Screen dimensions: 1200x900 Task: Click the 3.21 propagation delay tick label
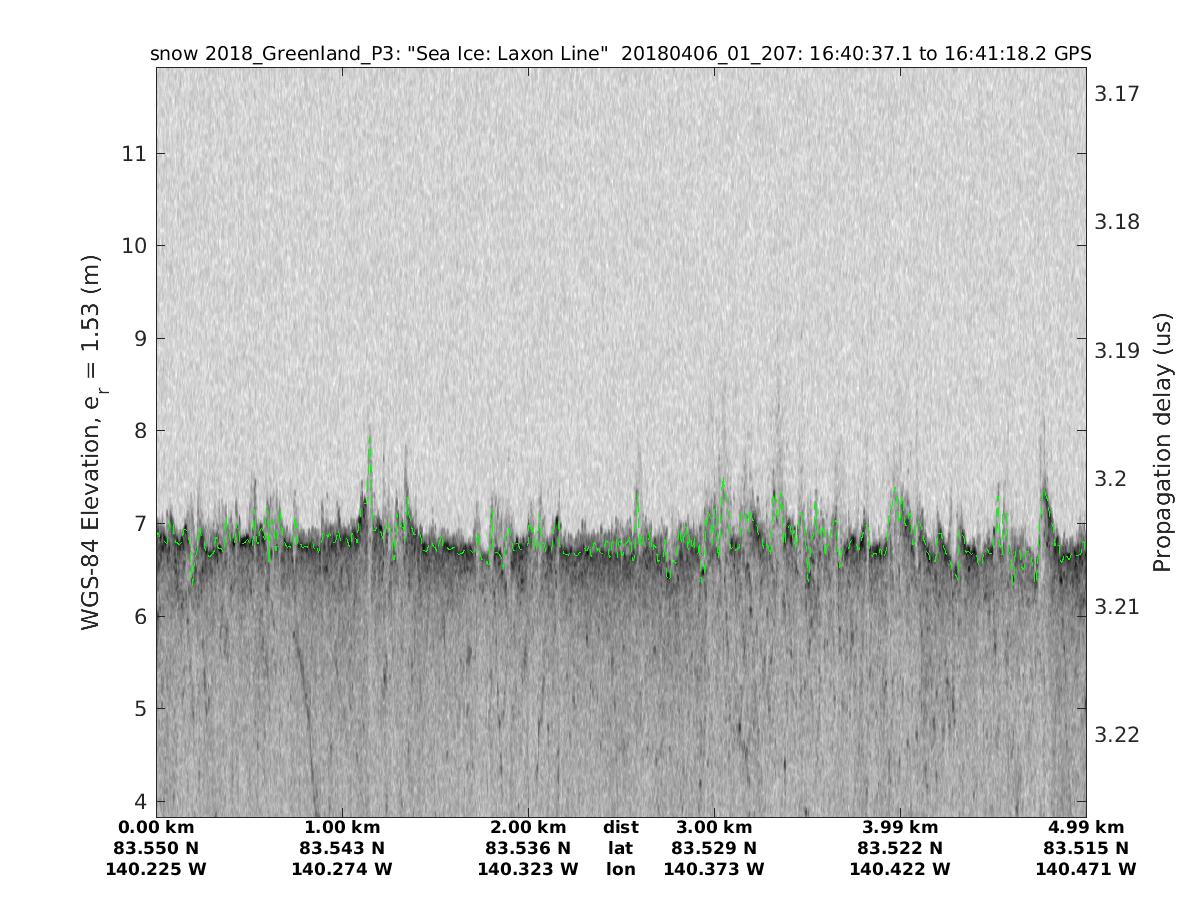click(x=1117, y=607)
